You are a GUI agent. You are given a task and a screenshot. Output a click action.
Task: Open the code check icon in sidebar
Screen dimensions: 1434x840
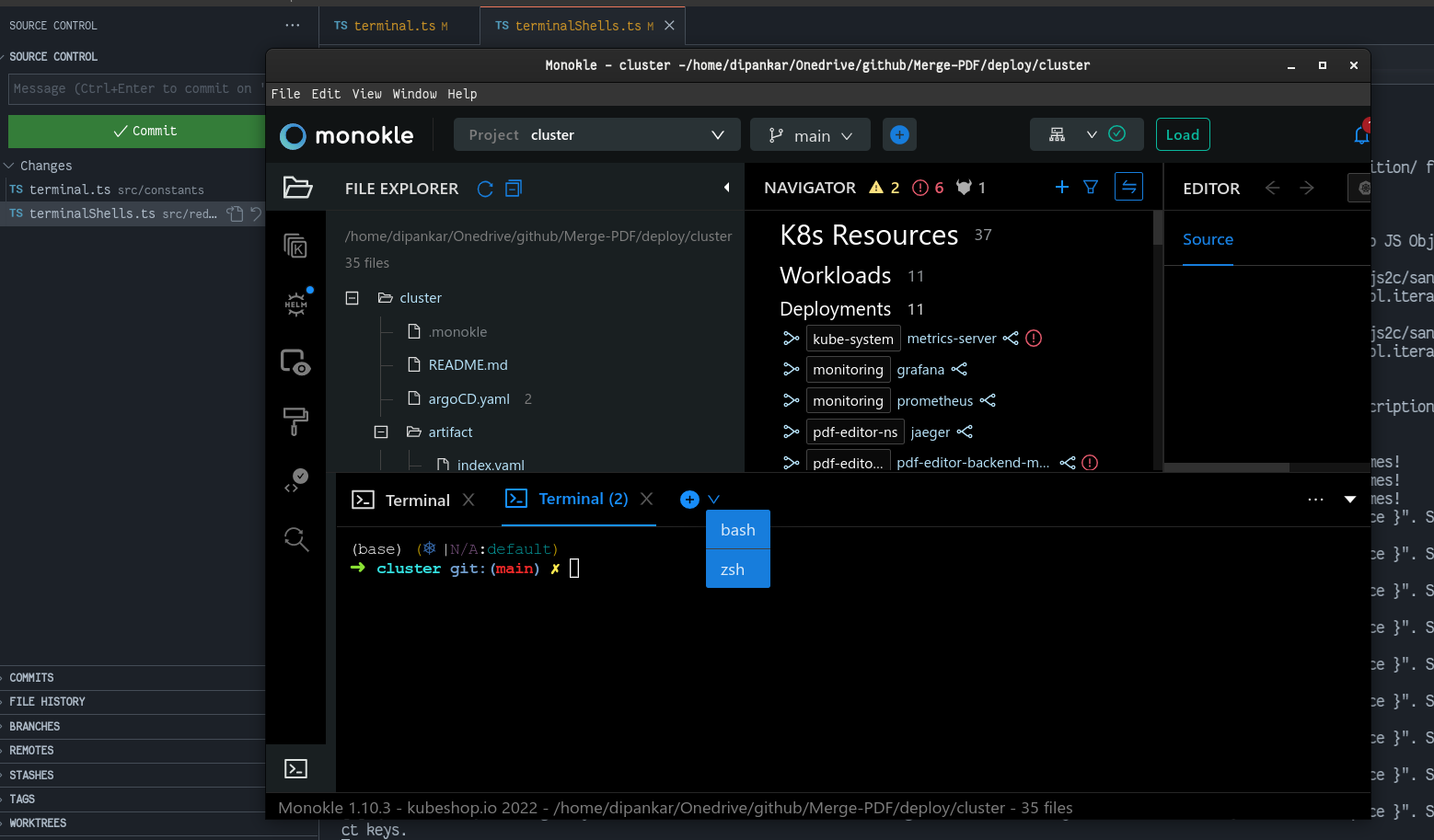pyautogui.click(x=295, y=480)
